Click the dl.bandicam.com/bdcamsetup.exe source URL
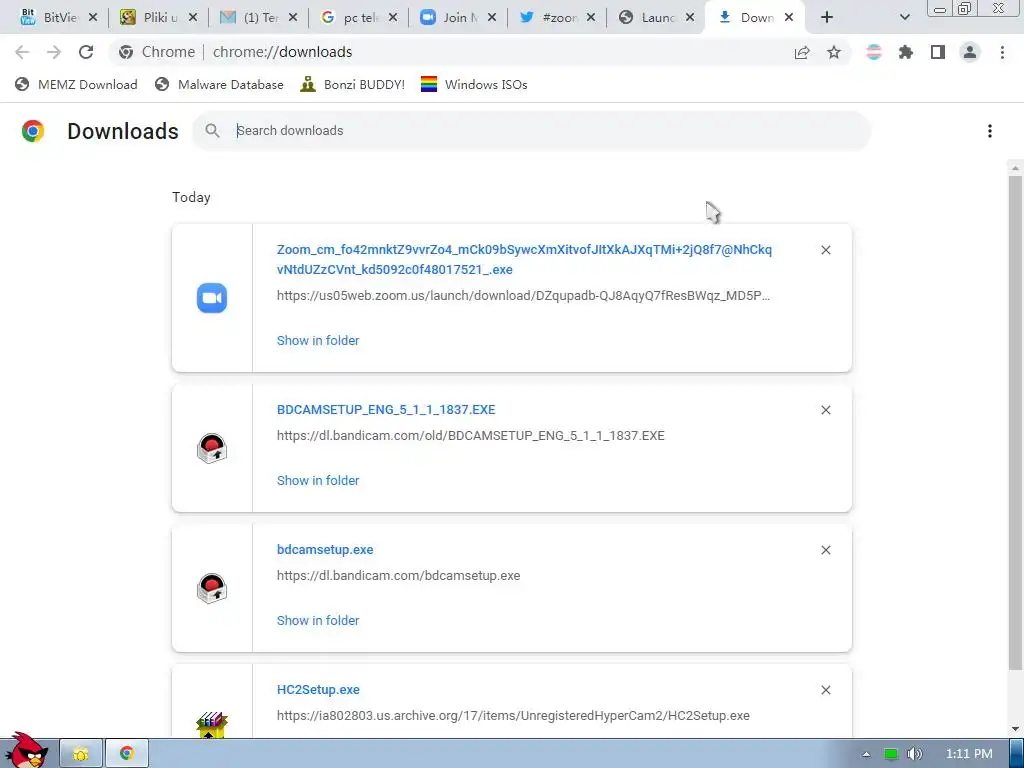Viewport: 1024px width, 768px height. 398,576
